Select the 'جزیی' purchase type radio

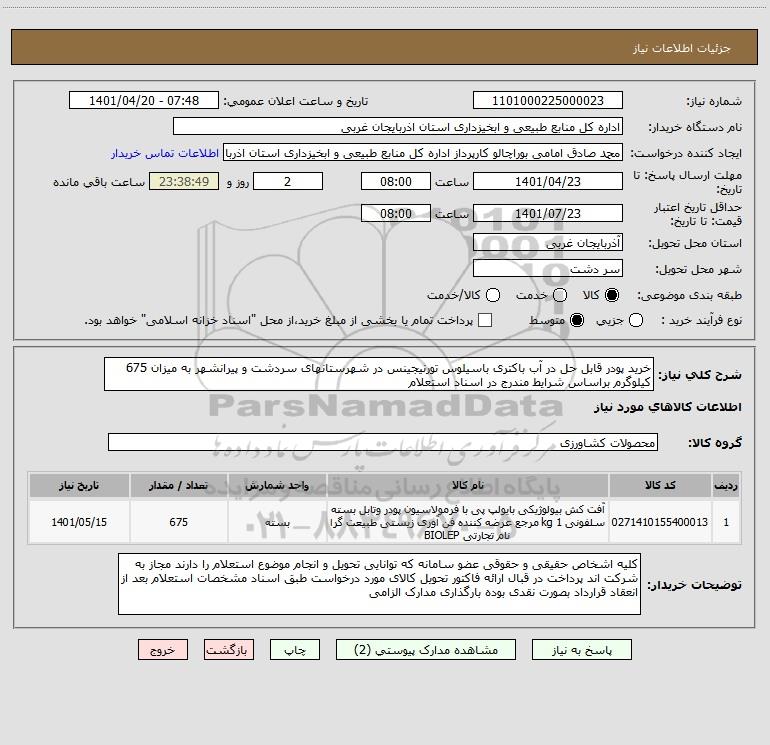click(636, 320)
